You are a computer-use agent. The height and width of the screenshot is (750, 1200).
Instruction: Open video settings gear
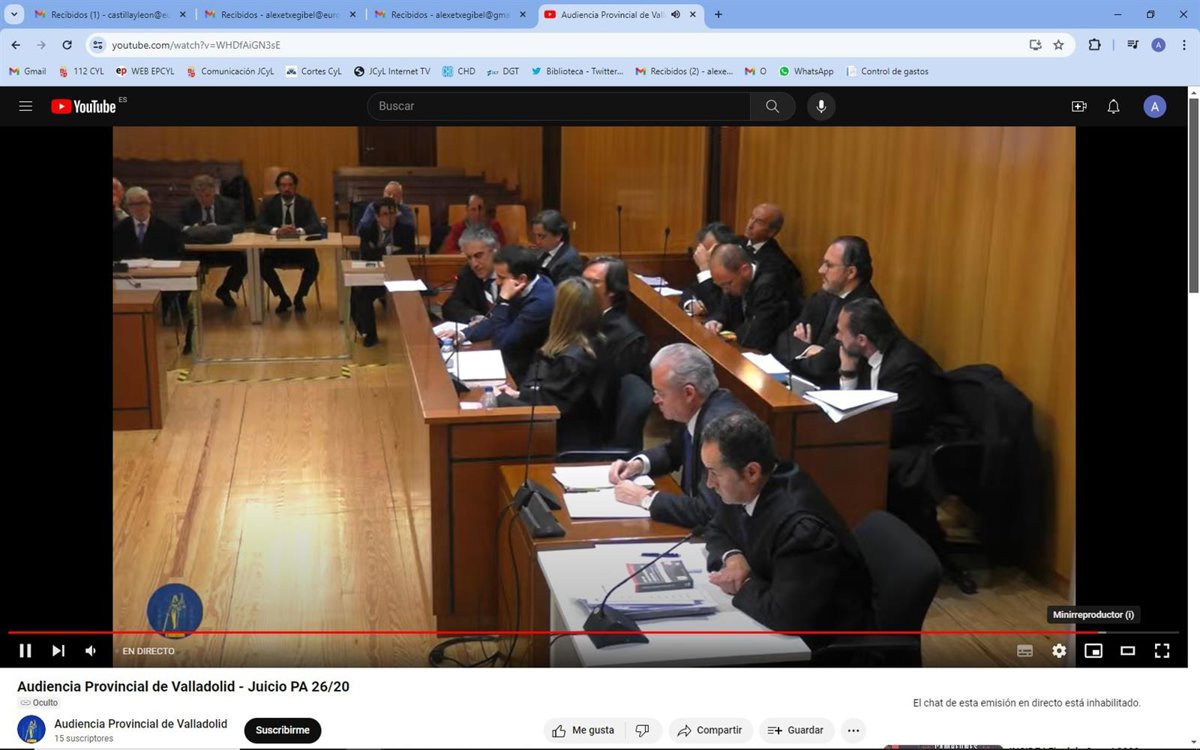[1059, 651]
